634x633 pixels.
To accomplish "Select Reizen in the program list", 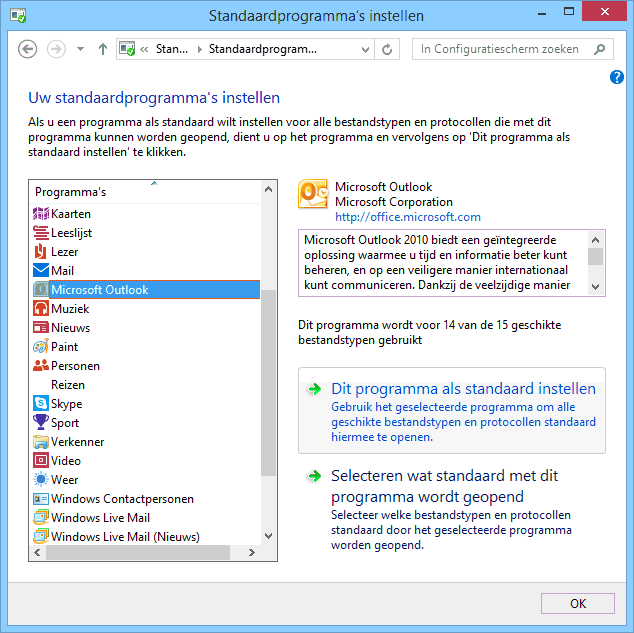I will point(68,385).
